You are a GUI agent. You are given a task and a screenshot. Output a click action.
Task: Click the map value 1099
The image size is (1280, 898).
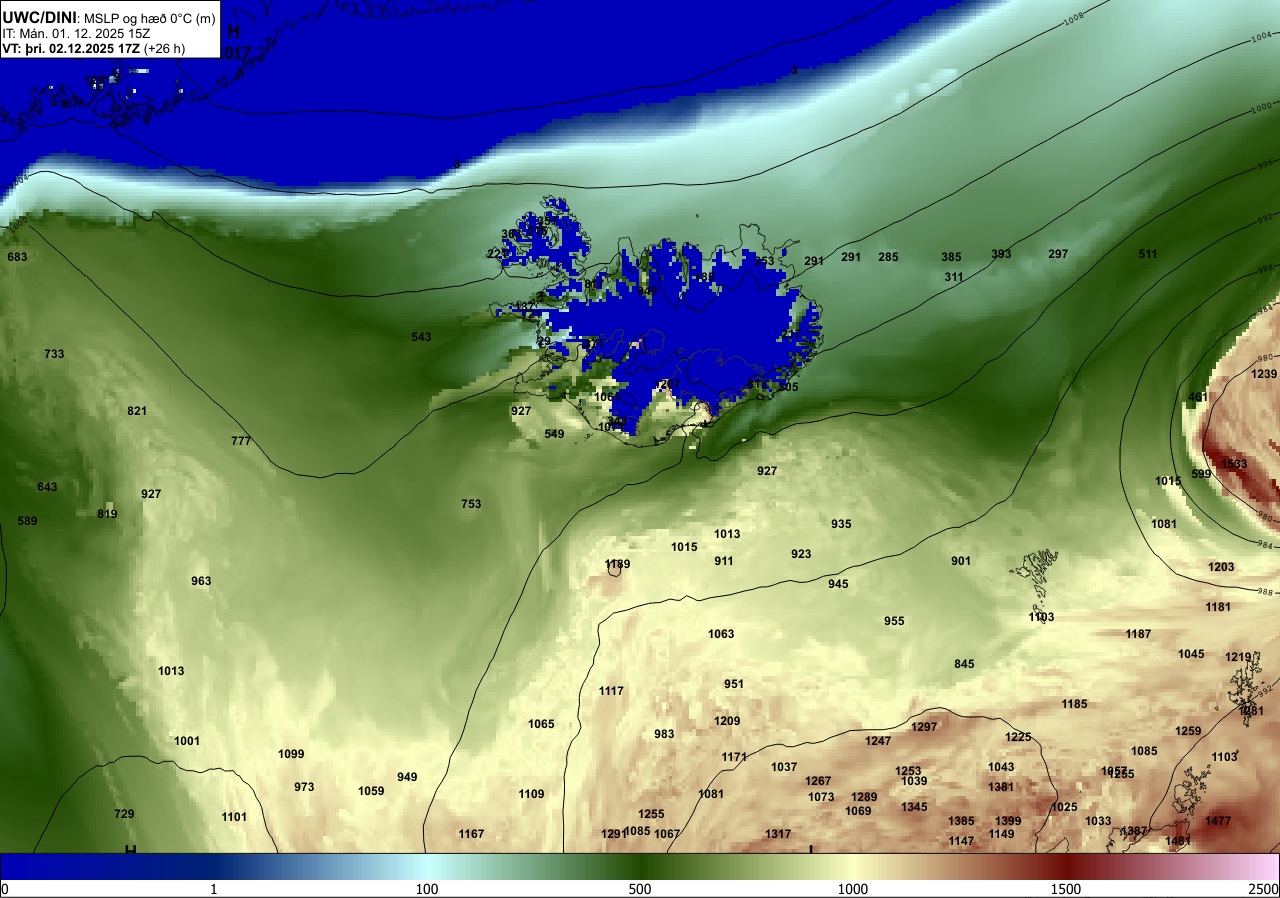click(291, 754)
